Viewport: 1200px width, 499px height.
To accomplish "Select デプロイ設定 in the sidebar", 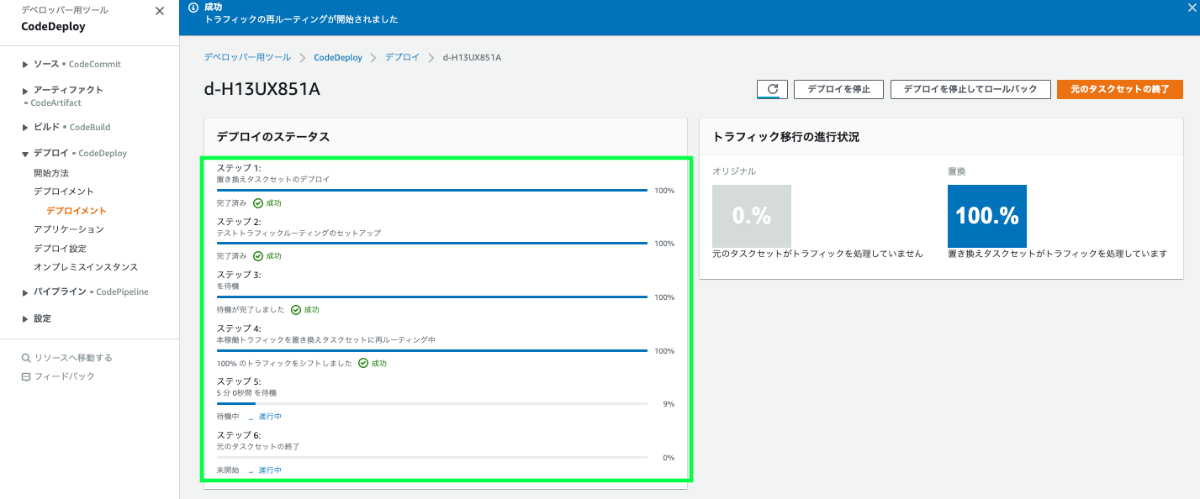I will point(60,248).
